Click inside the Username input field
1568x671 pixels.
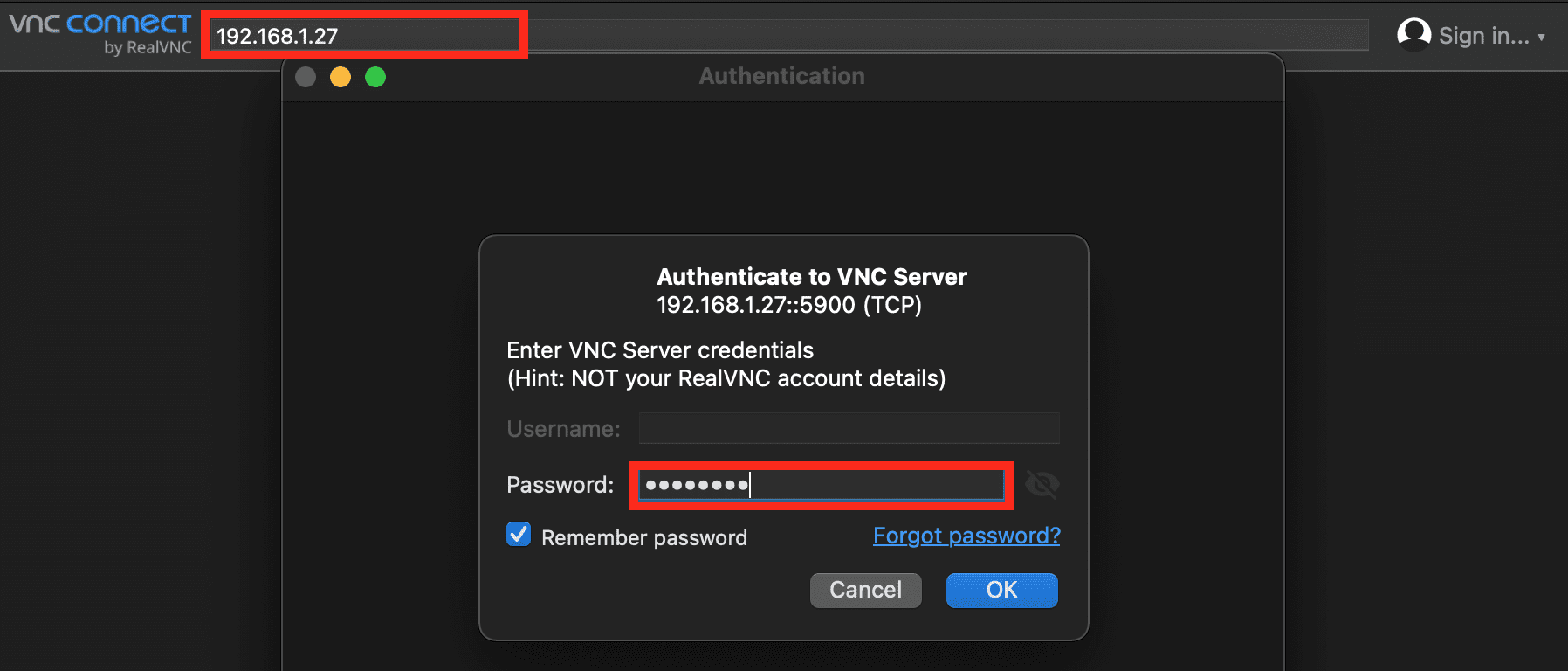848,428
